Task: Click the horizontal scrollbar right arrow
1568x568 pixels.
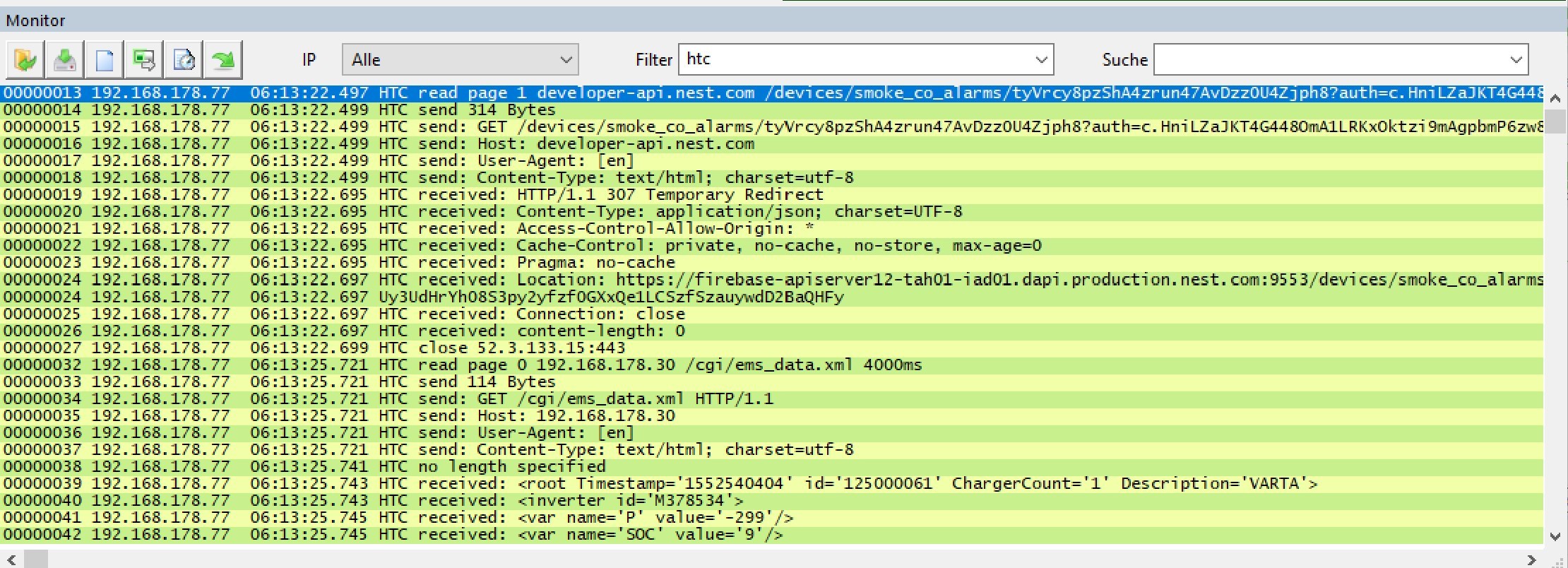Action: pyautogui.click(x=1531, y=560)
